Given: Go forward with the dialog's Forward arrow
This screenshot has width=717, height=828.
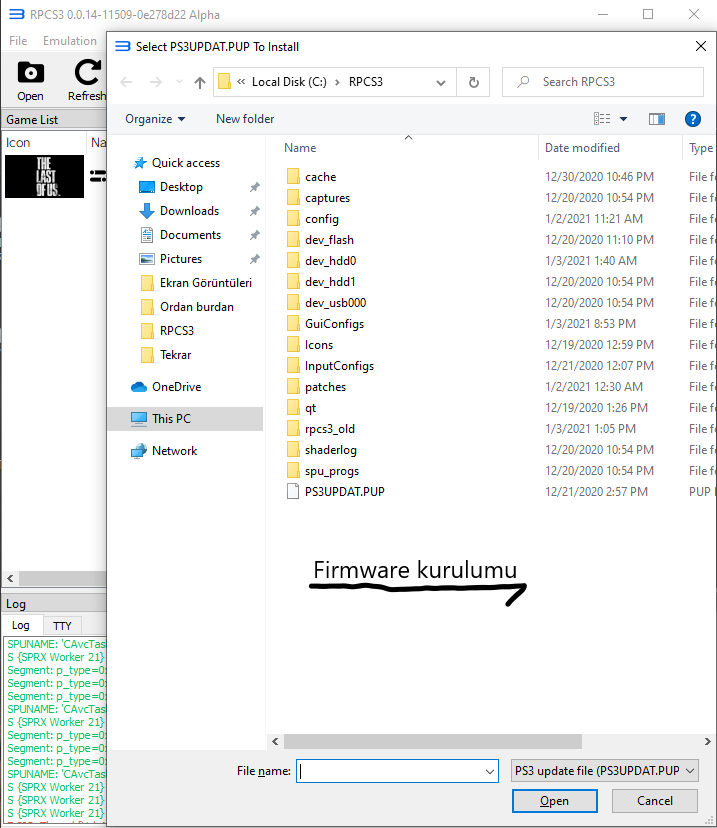Looking at the screenshot, I should 155,82.
